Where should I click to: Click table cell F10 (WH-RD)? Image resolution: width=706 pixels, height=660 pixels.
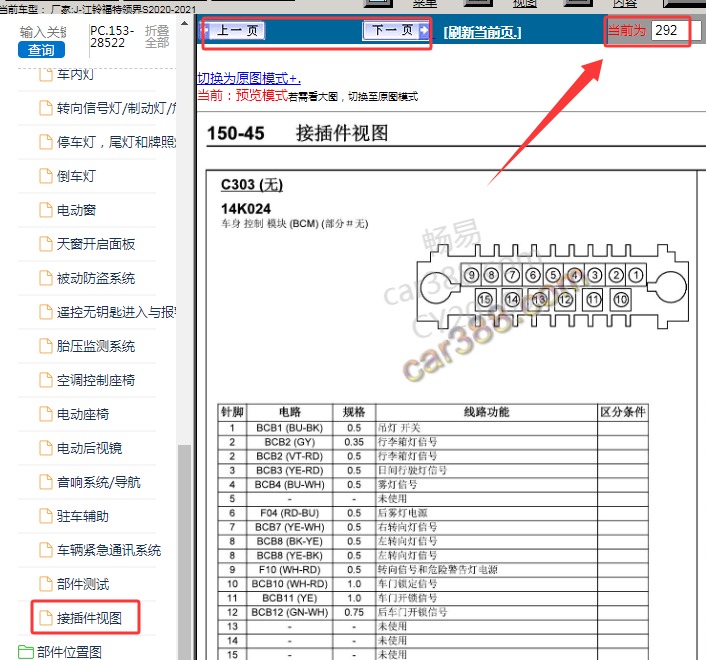click(290, 570)
